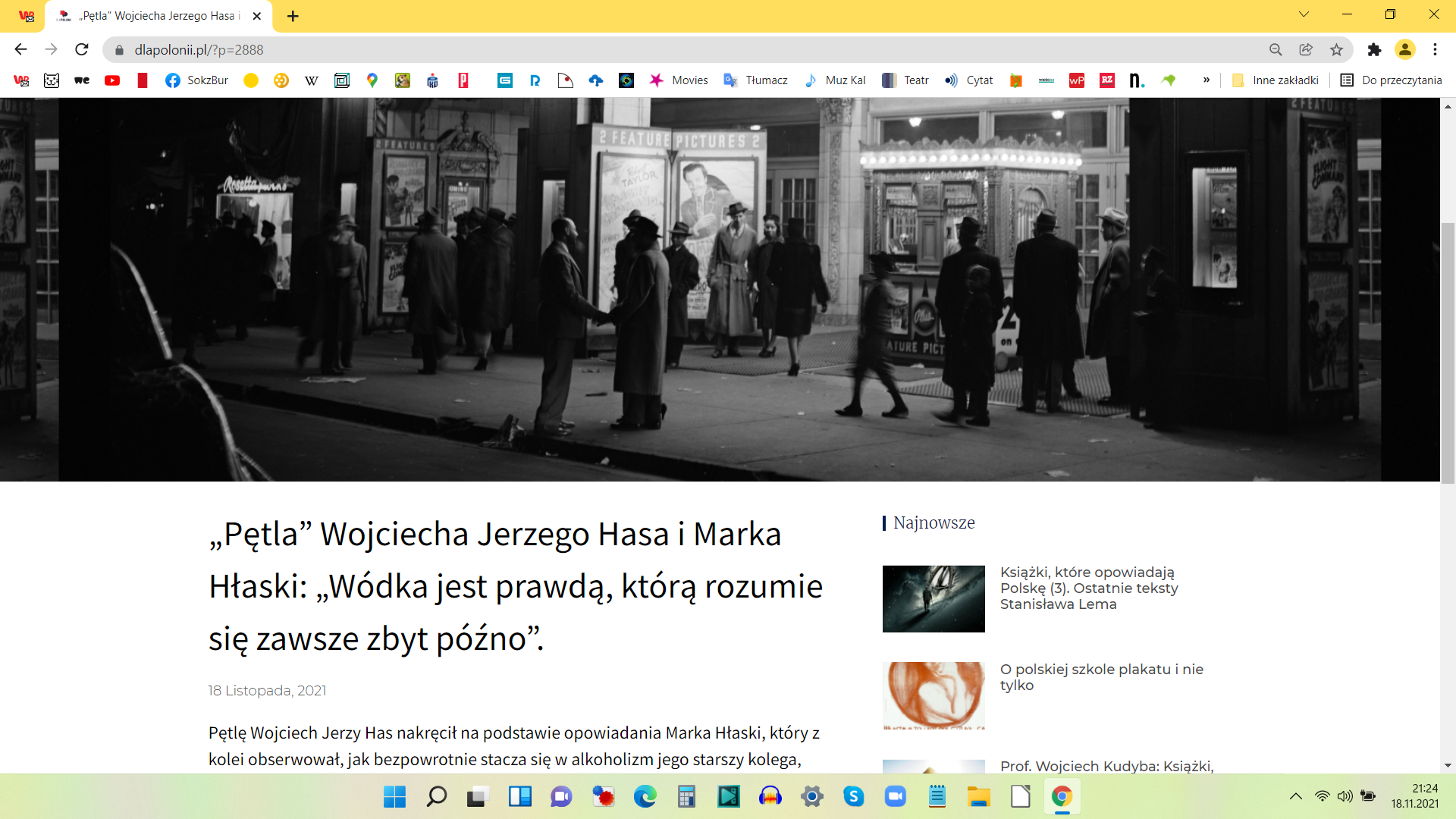Screen dimensions: 1456x819
Task: Open article about Stanisława Lema texts
Action: coord(1088,588)
